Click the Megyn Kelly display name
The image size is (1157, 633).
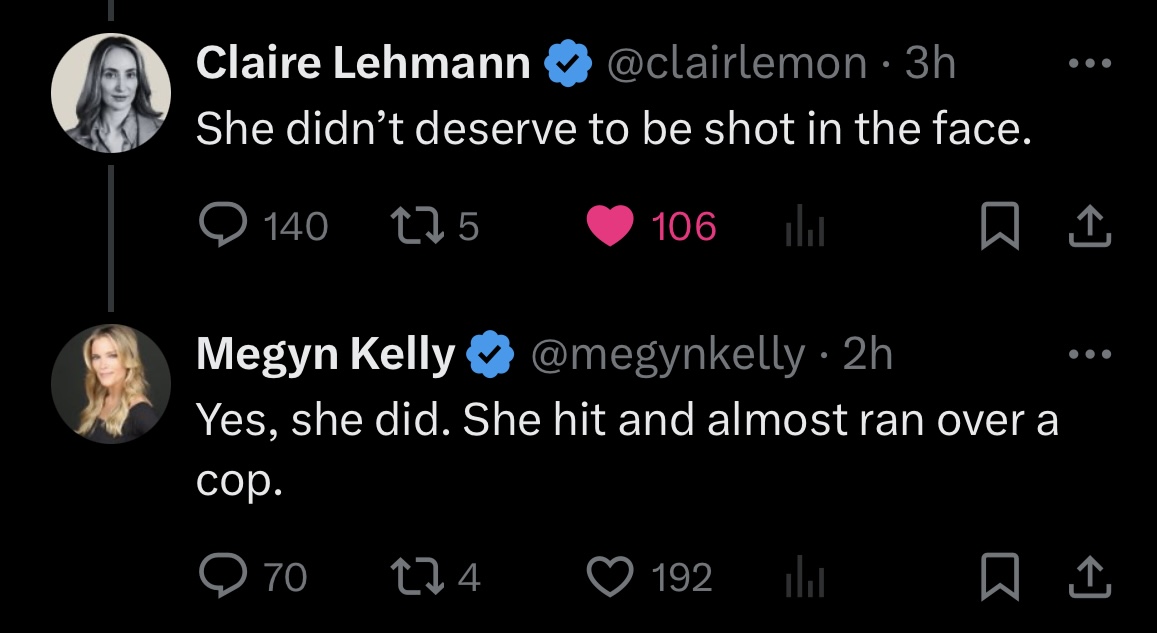pos(325,354)
